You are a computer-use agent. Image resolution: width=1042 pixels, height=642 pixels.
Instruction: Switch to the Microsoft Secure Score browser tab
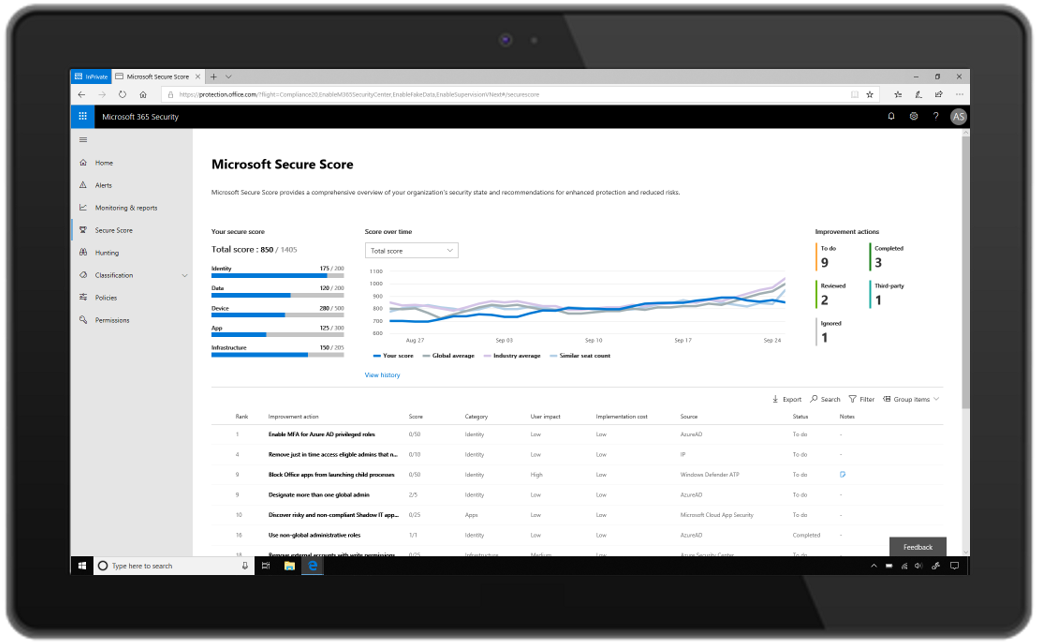(x=155, y=75)
